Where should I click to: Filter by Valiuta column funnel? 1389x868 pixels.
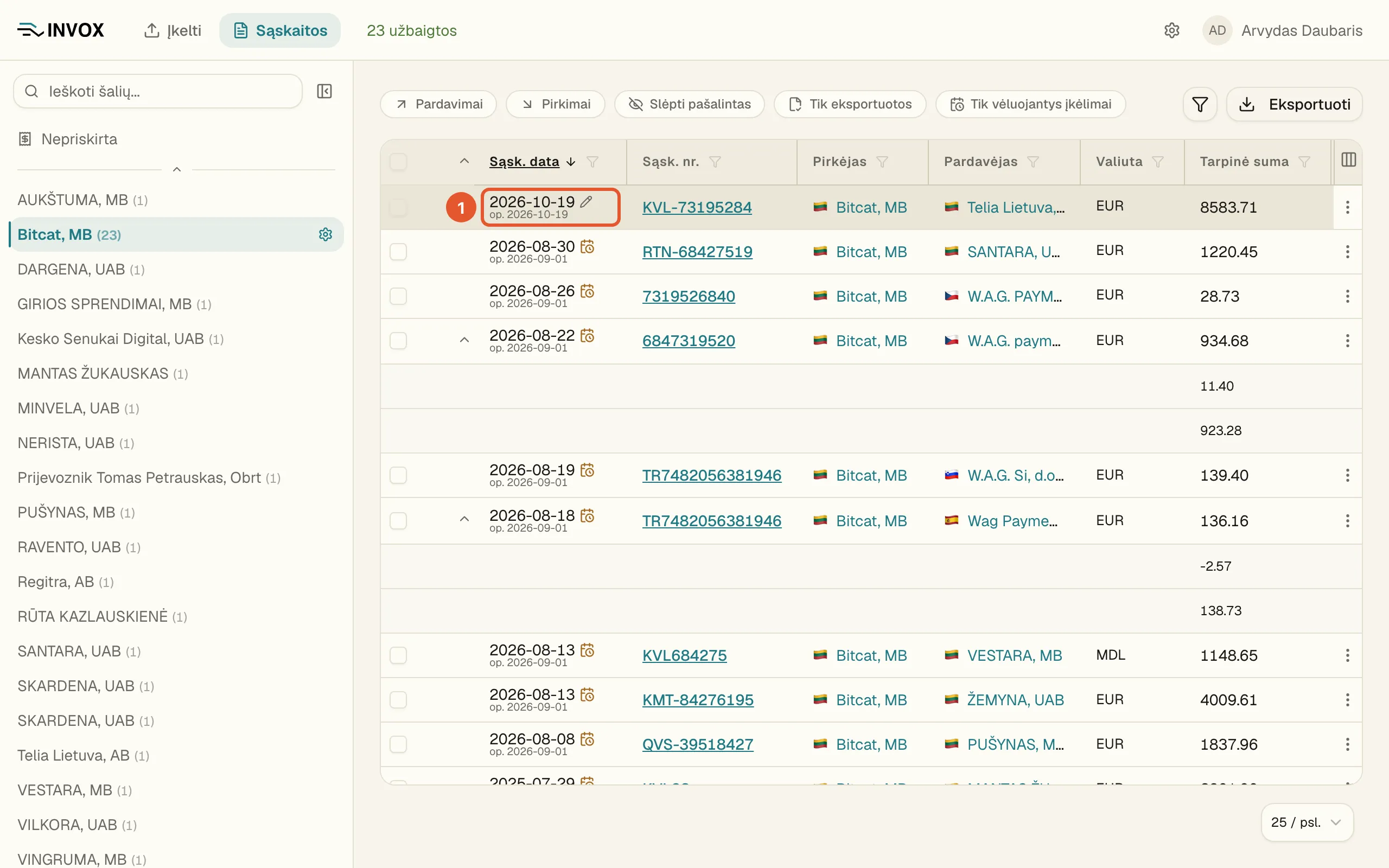pos(1158,162)
